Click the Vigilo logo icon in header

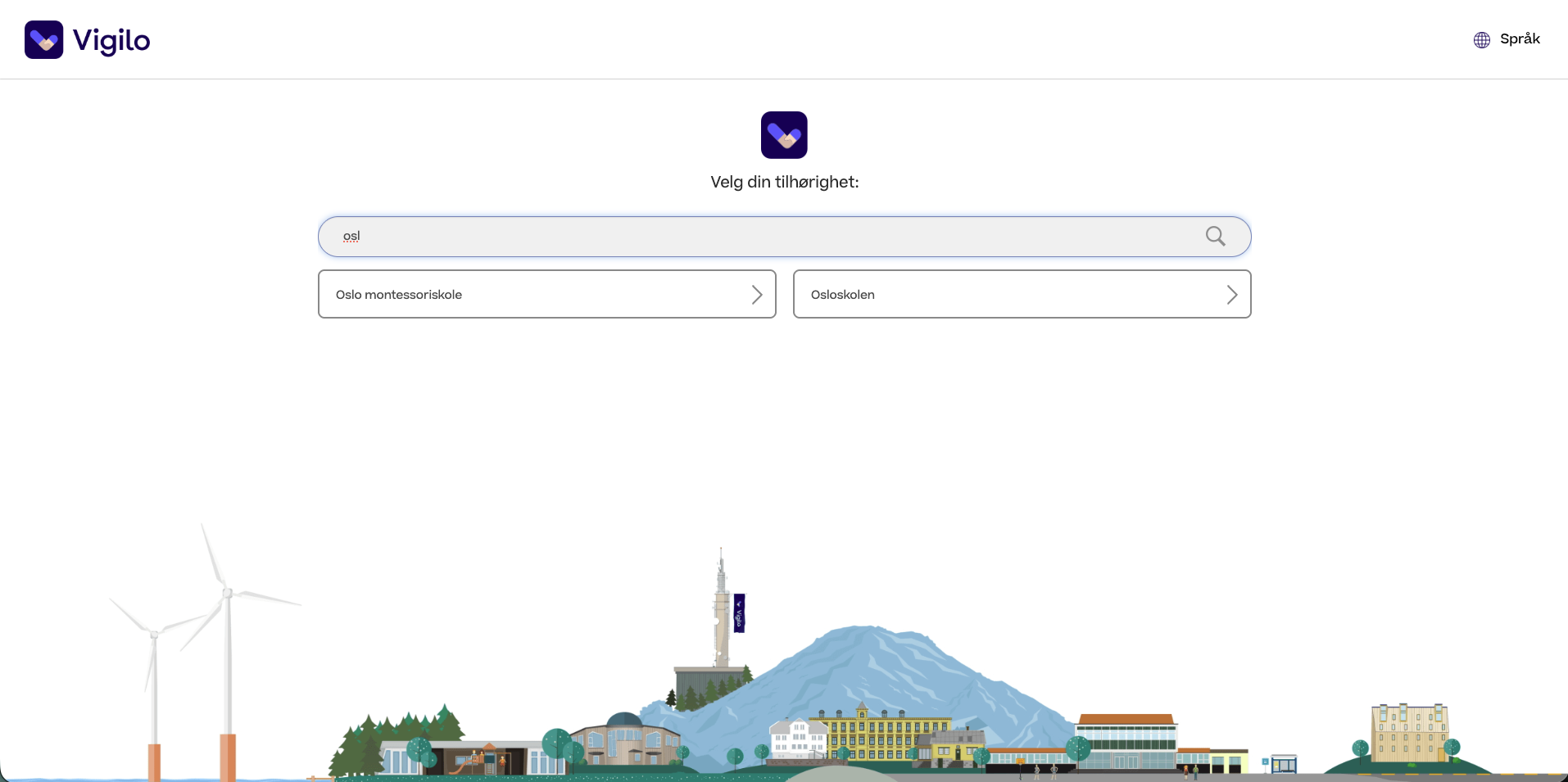(44, 39)
